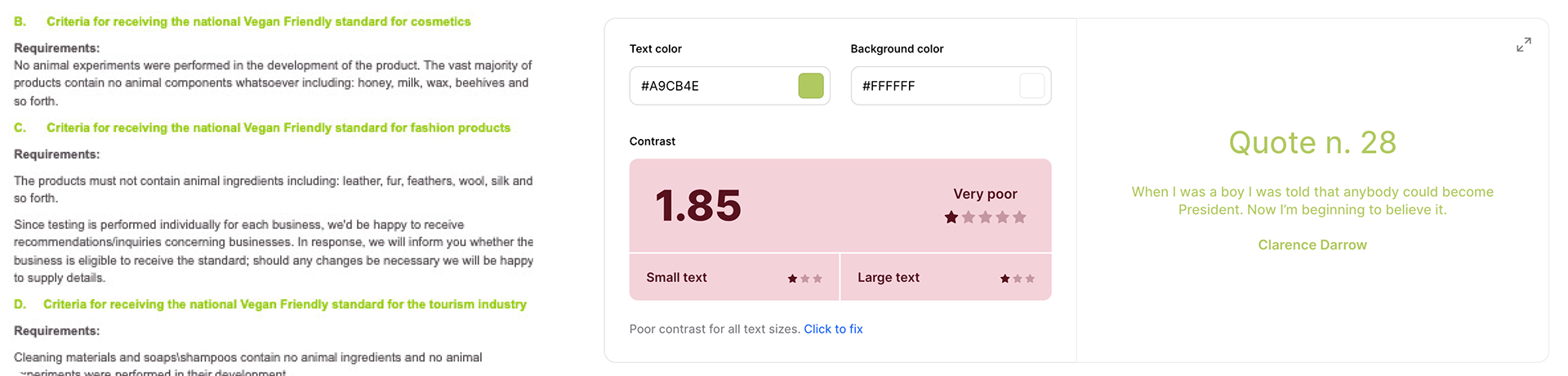Image resolution: width=1568 pixels, height=376 pixels.
Task: Click the Contrast section label
Action: 653,141
